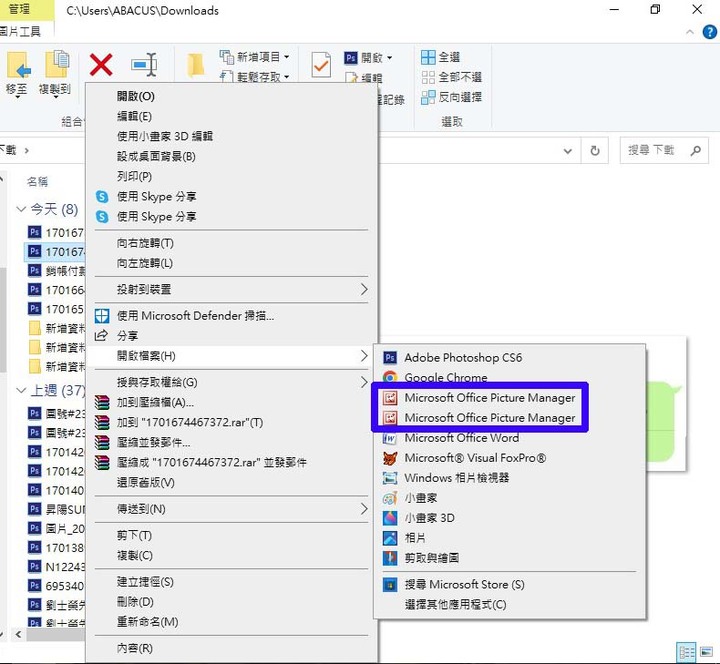The width and height of the screenshot is (720, 664).
Task: Choose 小畫家 3D in Open with submenu
Action: point(510,518)
